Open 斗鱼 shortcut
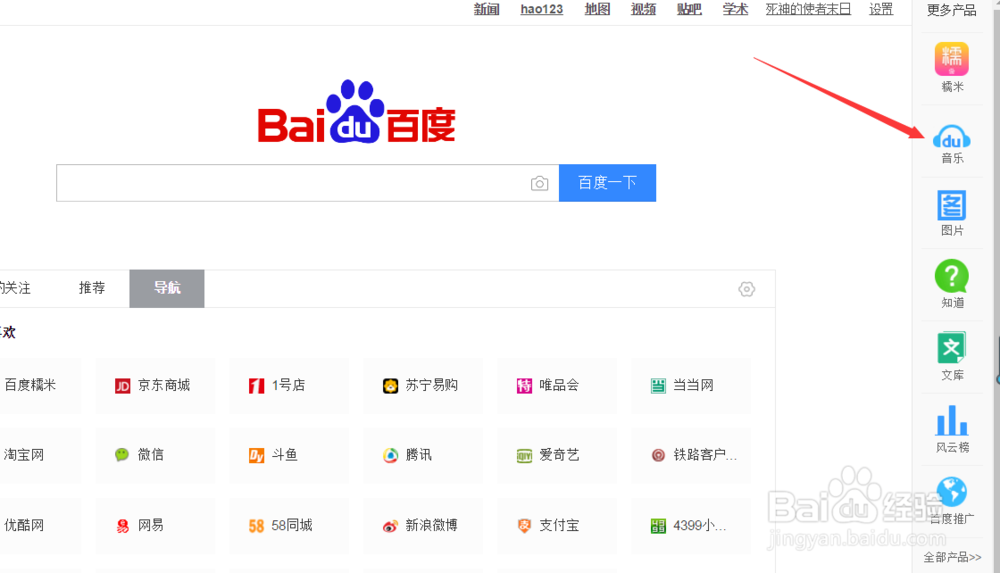 tap(289, 455)
